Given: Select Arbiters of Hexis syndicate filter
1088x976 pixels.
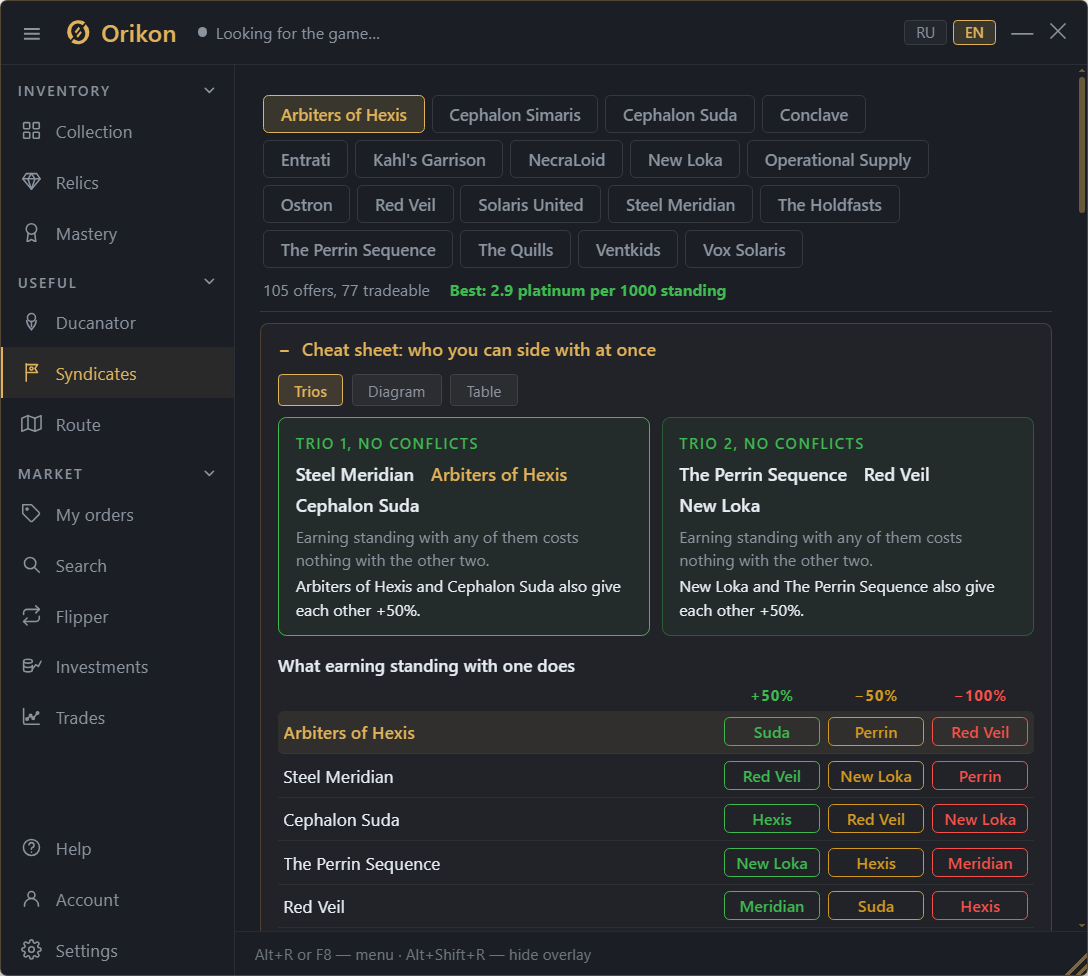Looking at the screenshot, I should coord(343,114).
